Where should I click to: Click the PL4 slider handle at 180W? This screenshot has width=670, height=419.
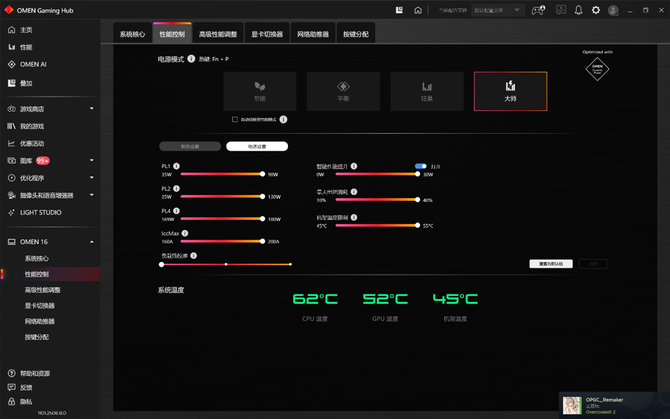click(262, 219)
